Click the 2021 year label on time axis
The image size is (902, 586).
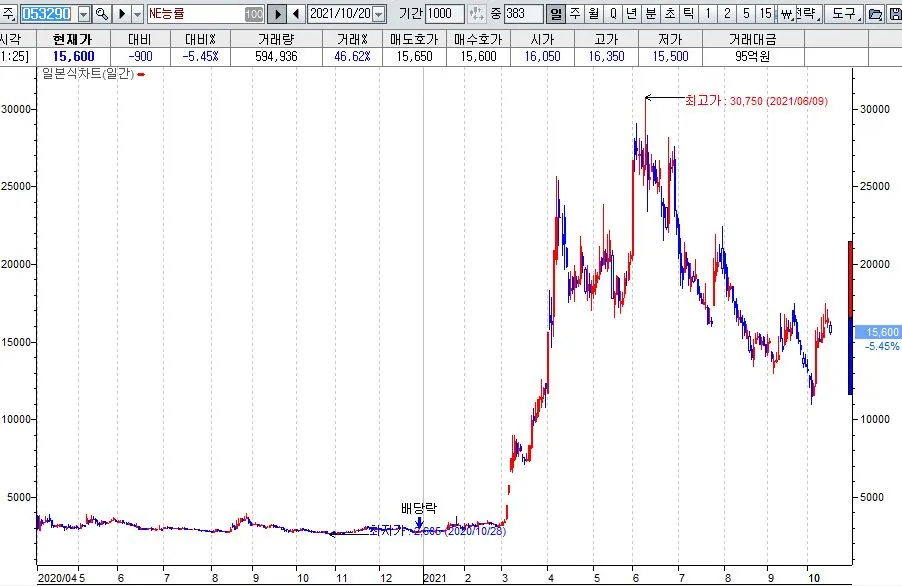click(434, 578)
